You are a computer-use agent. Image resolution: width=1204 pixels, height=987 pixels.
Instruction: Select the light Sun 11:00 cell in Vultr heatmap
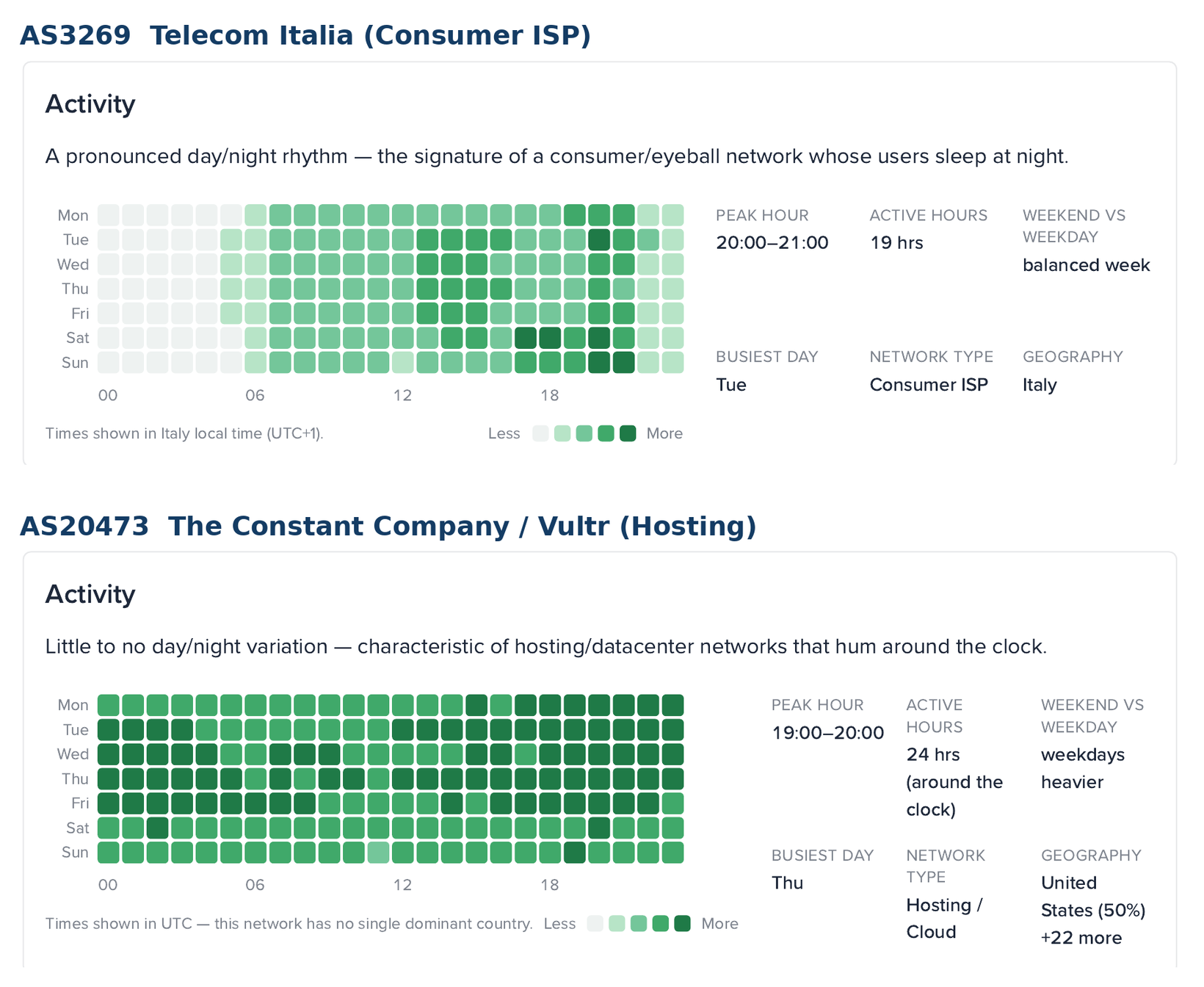379,853
